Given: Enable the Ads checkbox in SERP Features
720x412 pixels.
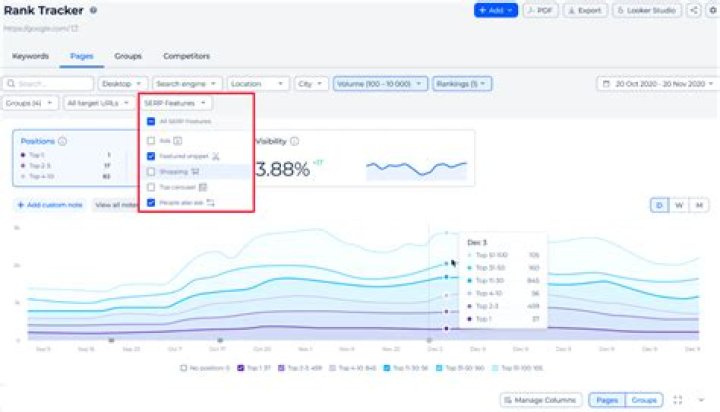Looking at the screenshot, I should click(x=151, y=141).
